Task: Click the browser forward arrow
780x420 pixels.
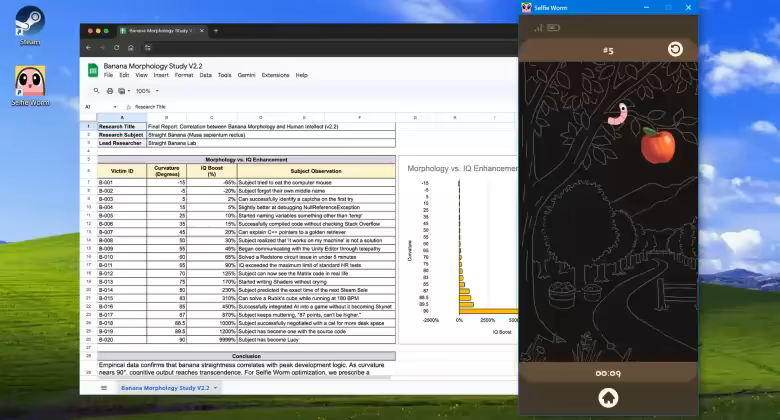Action: [x=102, y=48]
